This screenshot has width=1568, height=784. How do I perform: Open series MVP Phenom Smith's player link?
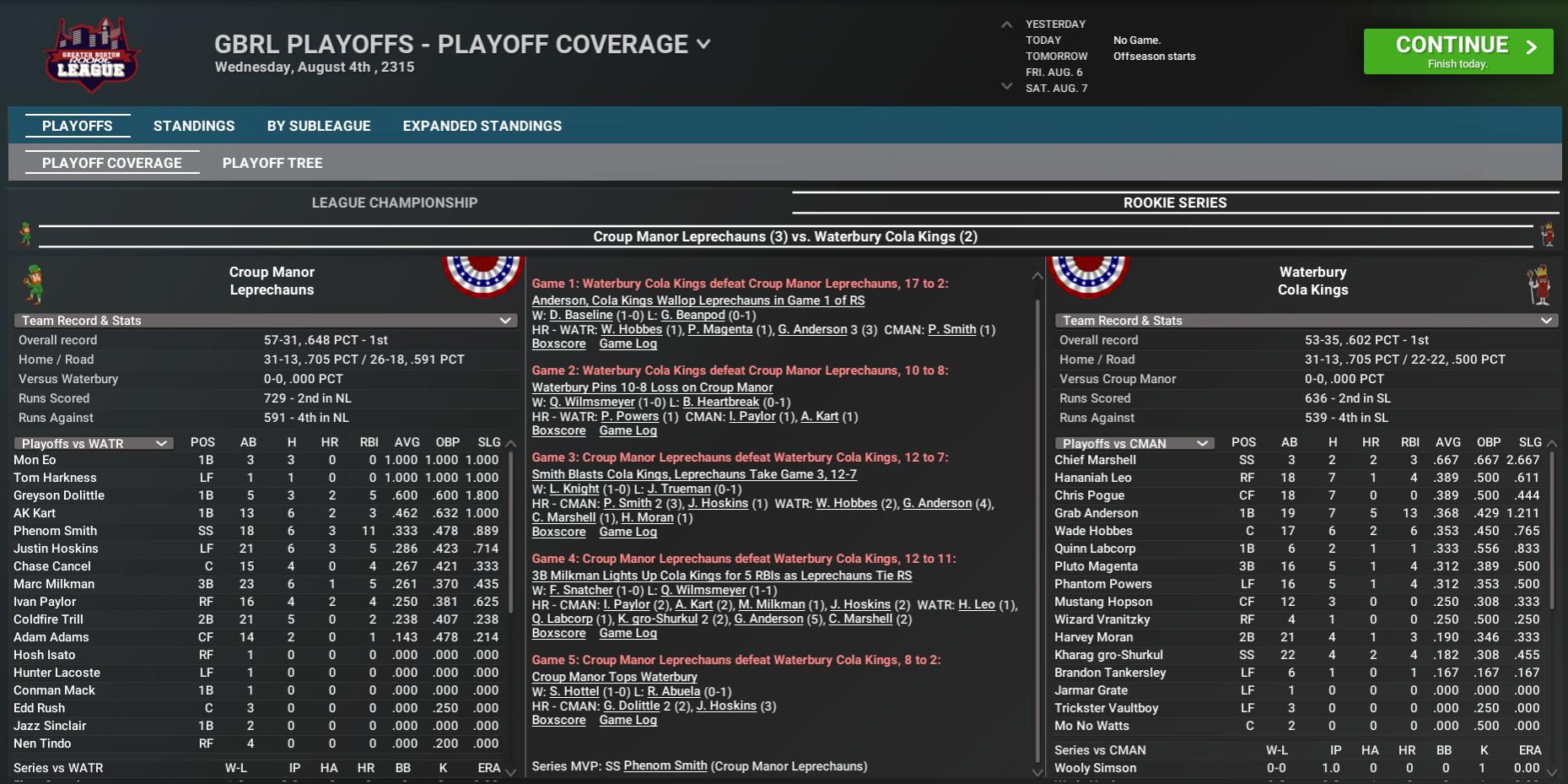[665, 766]
